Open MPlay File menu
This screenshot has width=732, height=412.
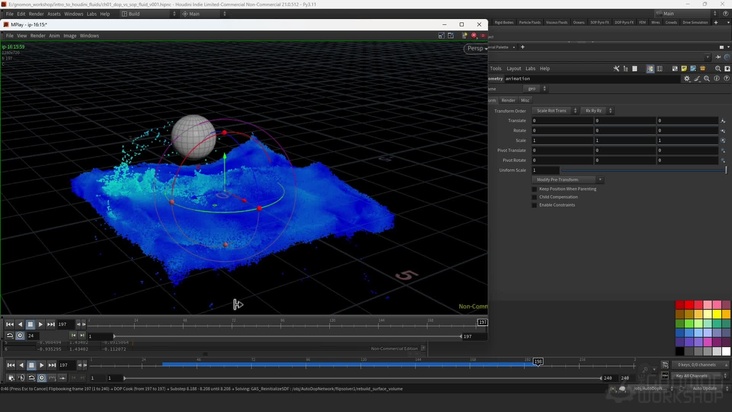tap(9, 35)
